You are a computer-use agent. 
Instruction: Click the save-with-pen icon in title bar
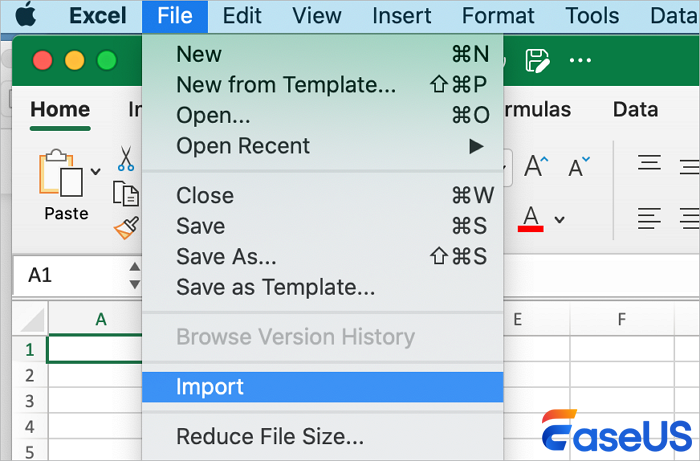[x=538, y=61]
